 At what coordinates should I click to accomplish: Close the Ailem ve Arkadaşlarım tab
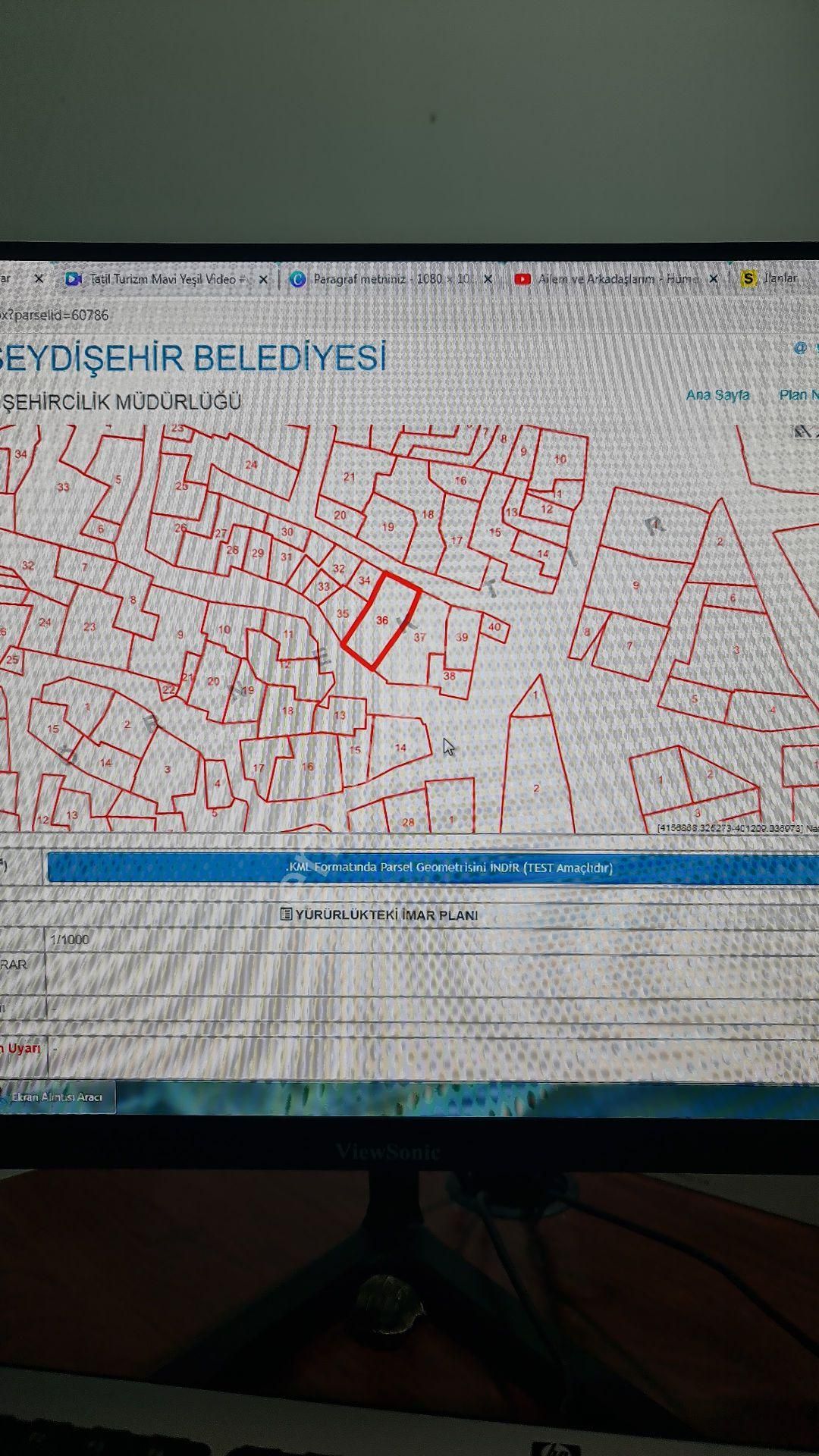[x=713, y=279]
